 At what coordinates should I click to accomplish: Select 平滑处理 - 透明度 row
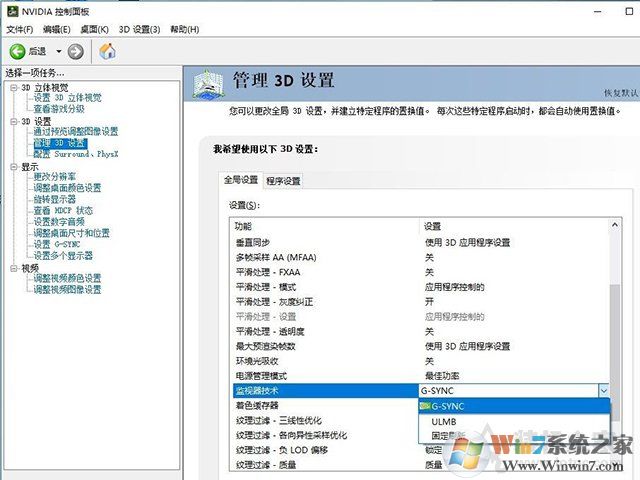tap(420, 331)
